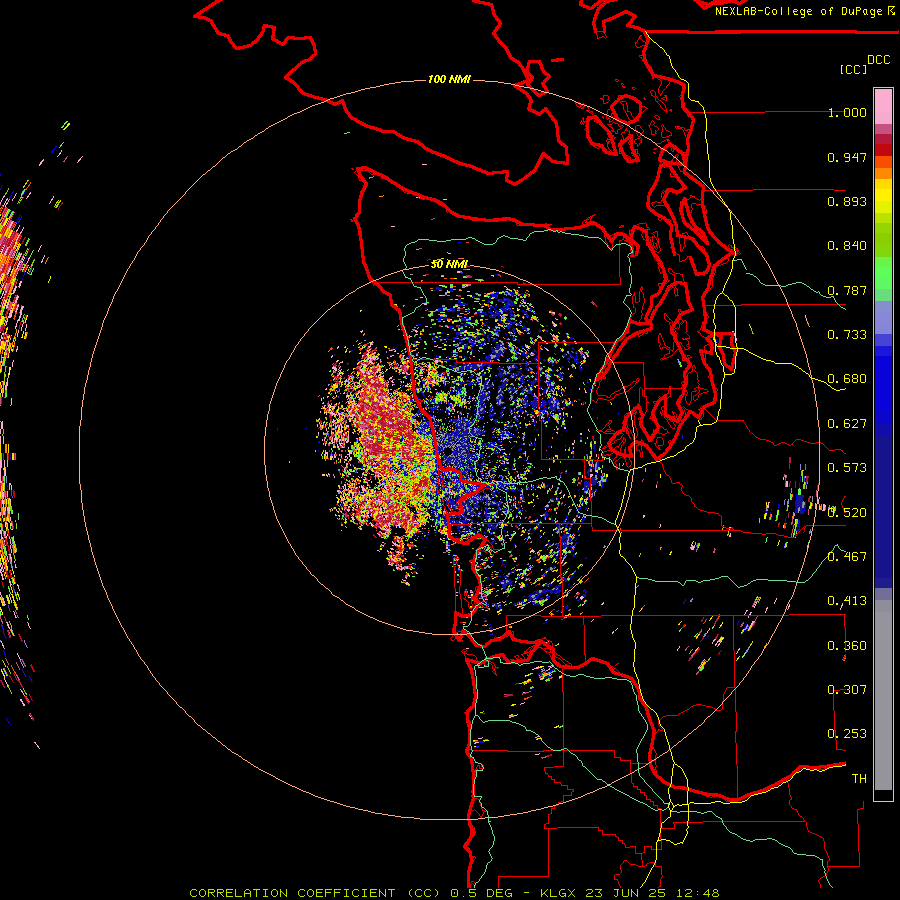Click the 0.627 legend value
This screenshot has height=900, width=900.
pyautogui.click(x=847, y=424)
